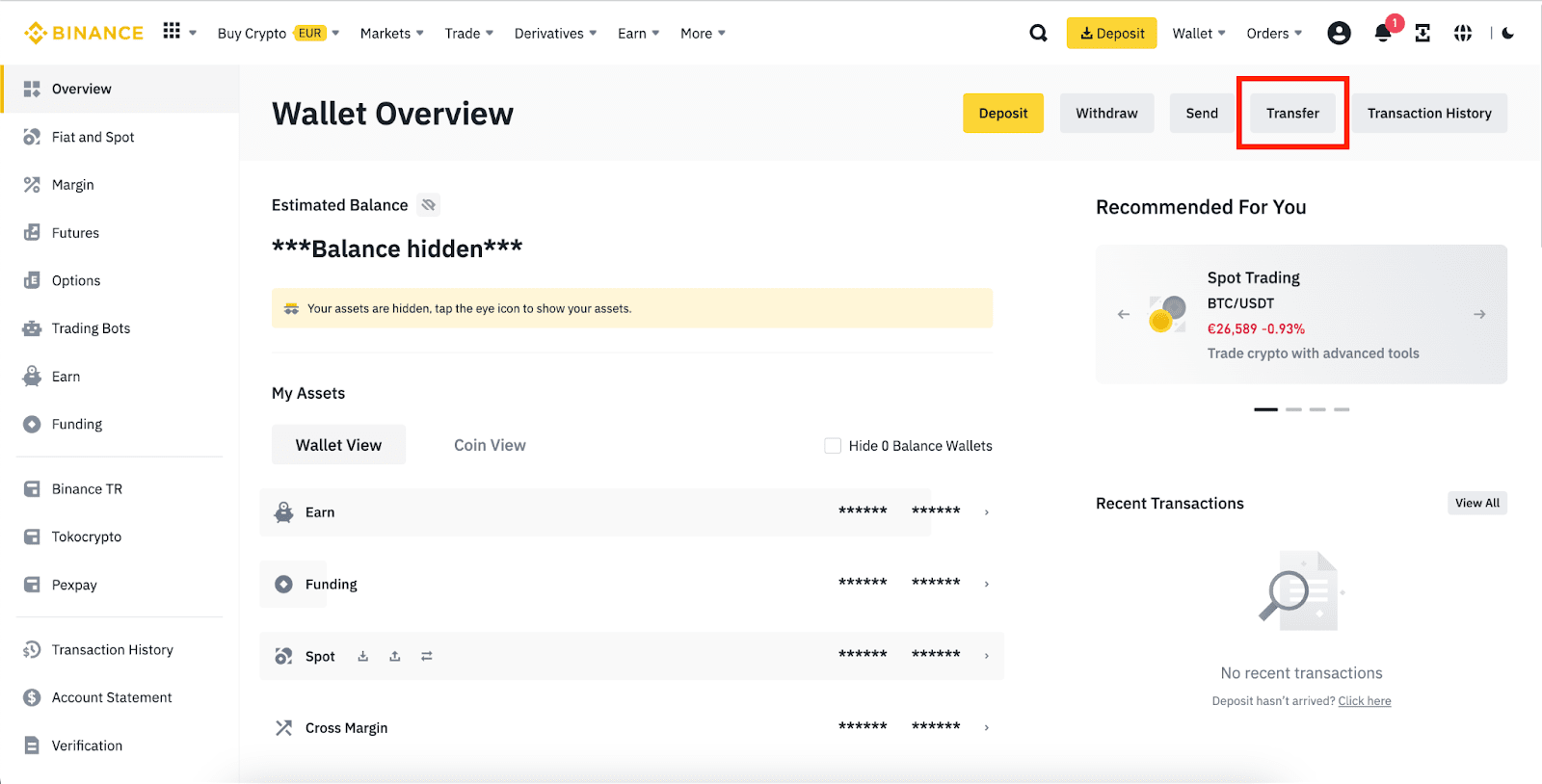Open language globe icon

point(1463,33)
